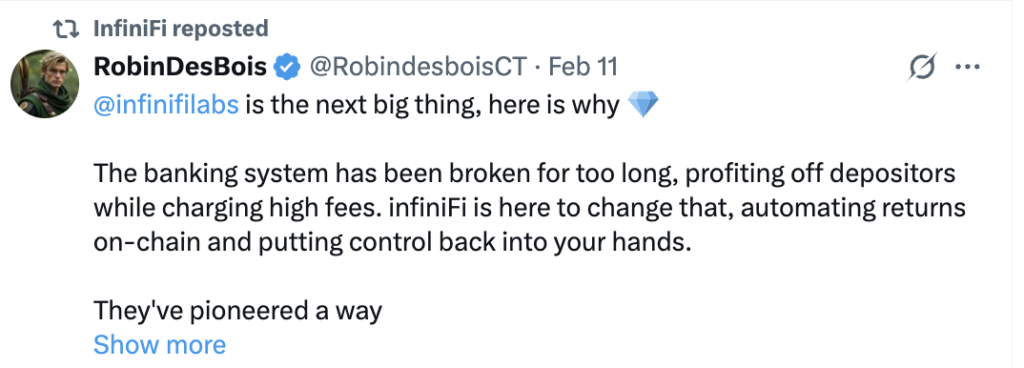Click the repost arrows icon above the tweet
Image resolution: width=1024 pixels, height=368 pixels.
click(67, 28)
